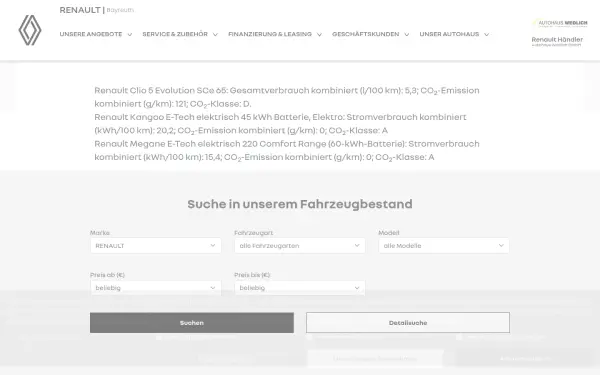The width and height of the screenshot is (600, 375).
Task: Click the Autohaus Medlich logo
Action: coord(560,23)
